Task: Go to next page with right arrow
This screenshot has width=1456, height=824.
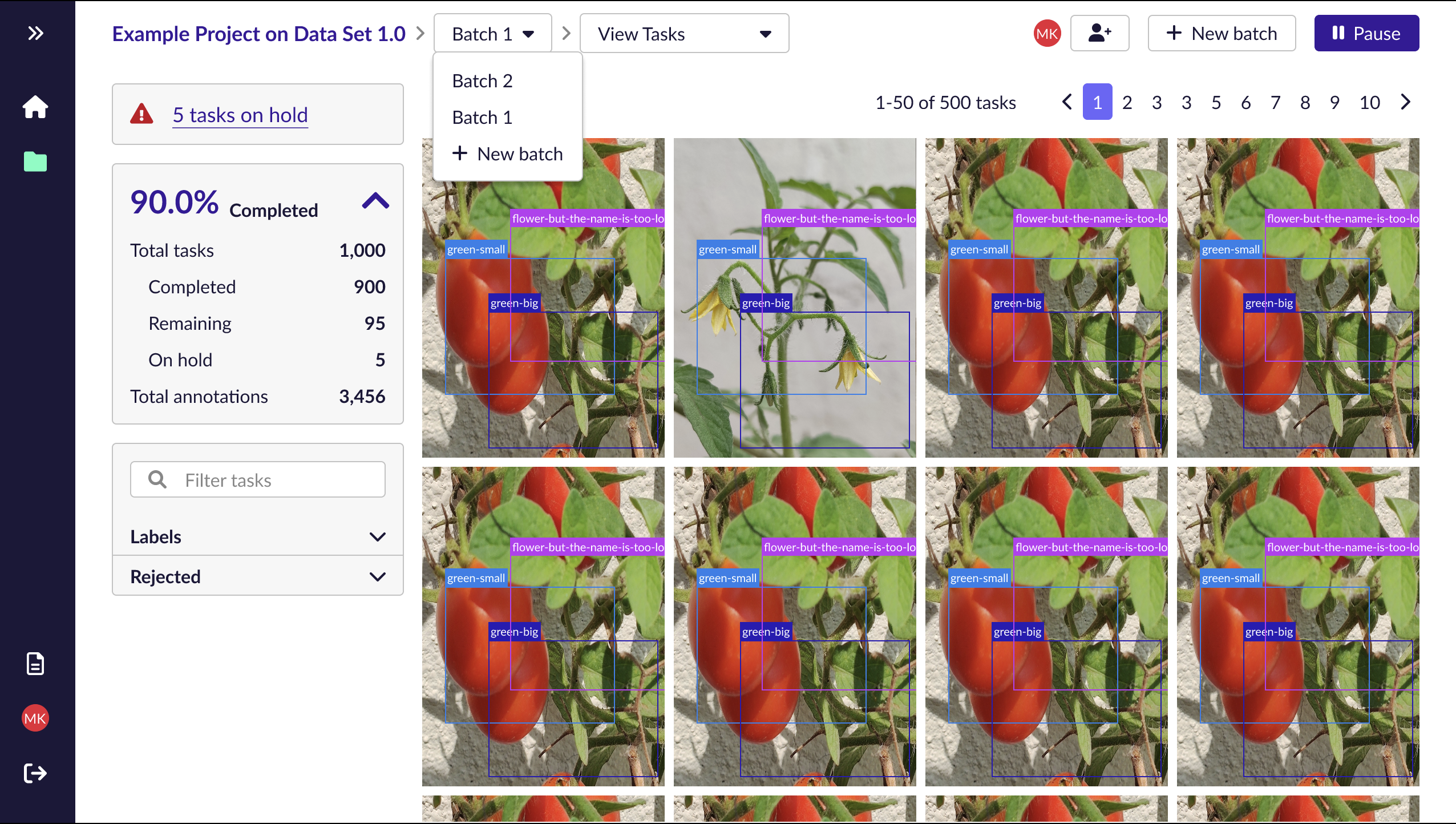Action: [x=1406, y=102]
